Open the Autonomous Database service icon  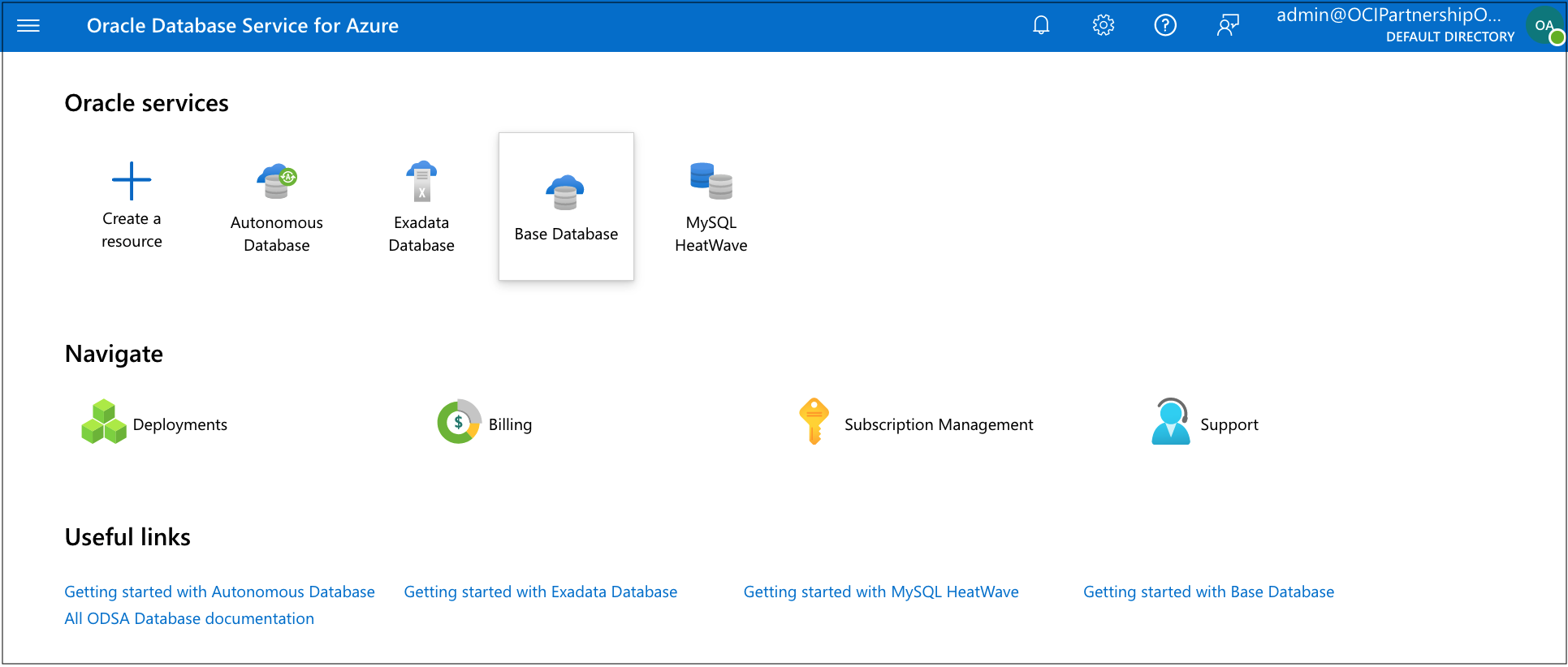click(277, 181)
